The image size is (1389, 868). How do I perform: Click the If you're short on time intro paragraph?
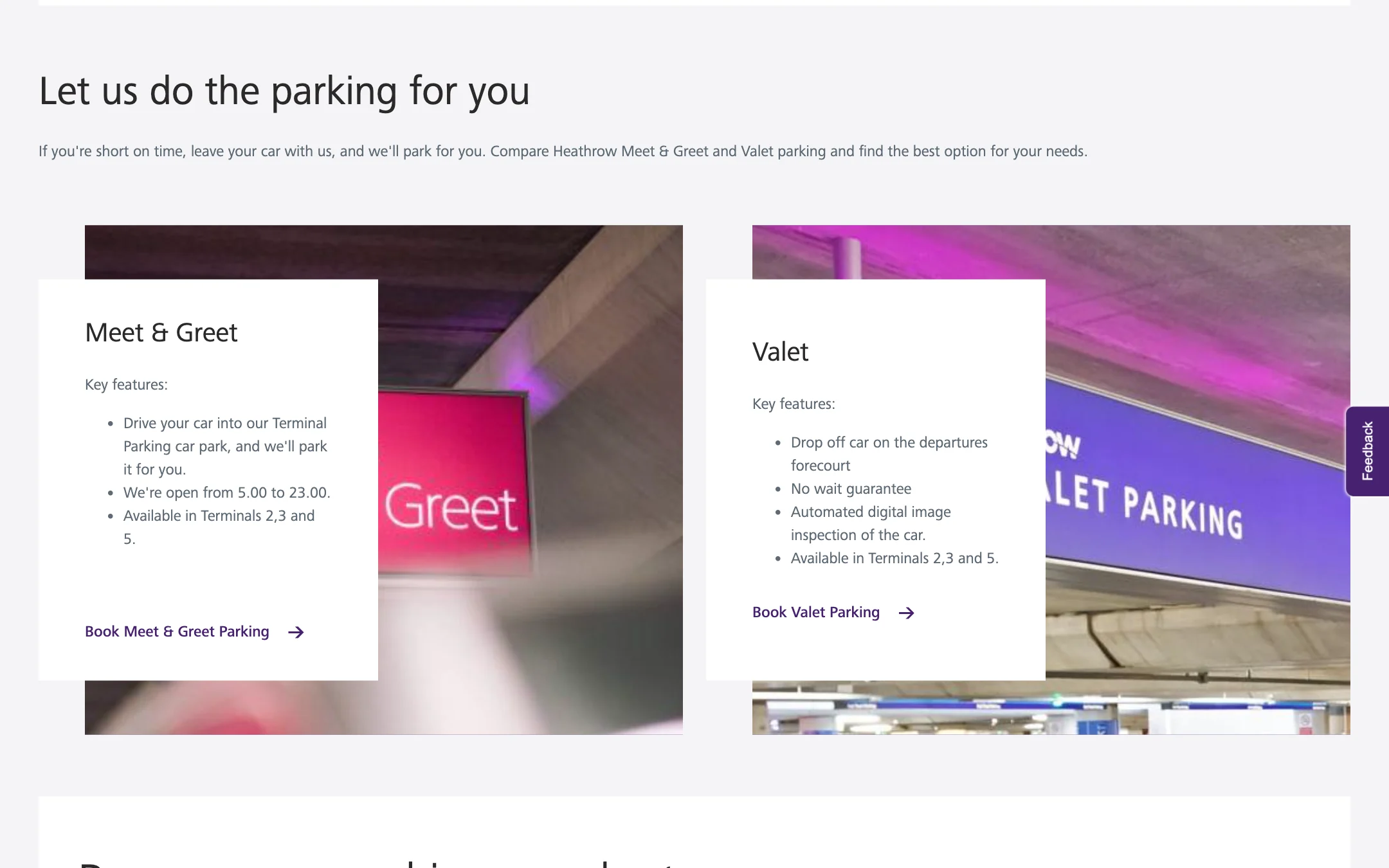coord(563,151)
